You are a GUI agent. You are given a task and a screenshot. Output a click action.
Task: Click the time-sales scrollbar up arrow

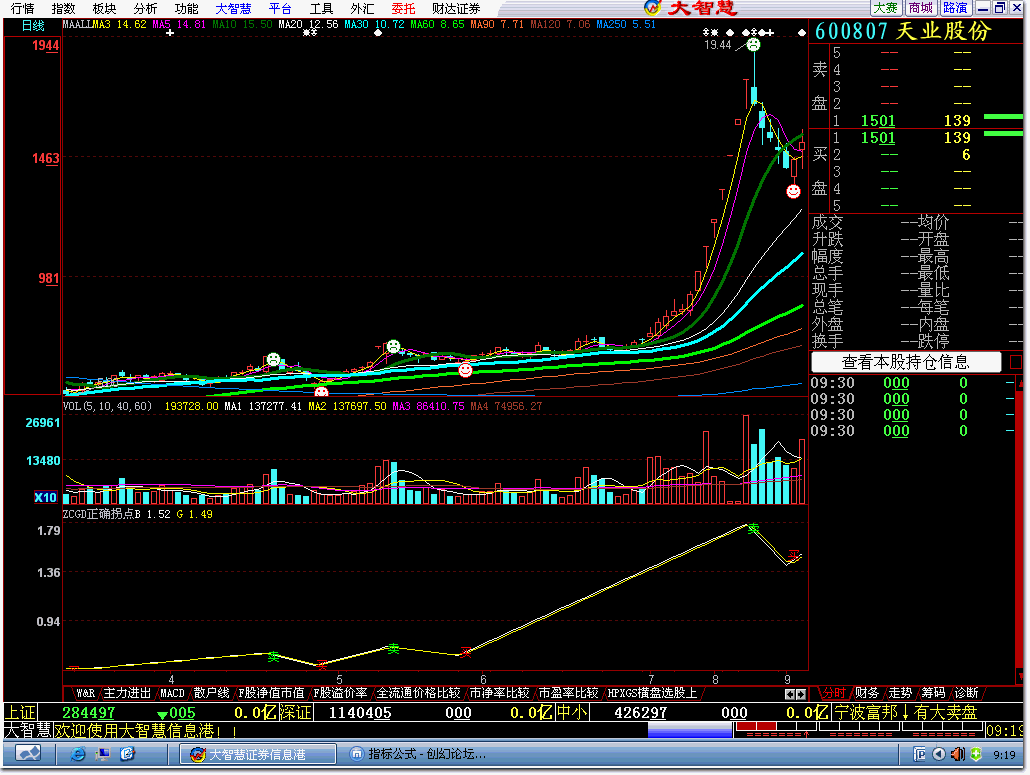click(1019, 382)
